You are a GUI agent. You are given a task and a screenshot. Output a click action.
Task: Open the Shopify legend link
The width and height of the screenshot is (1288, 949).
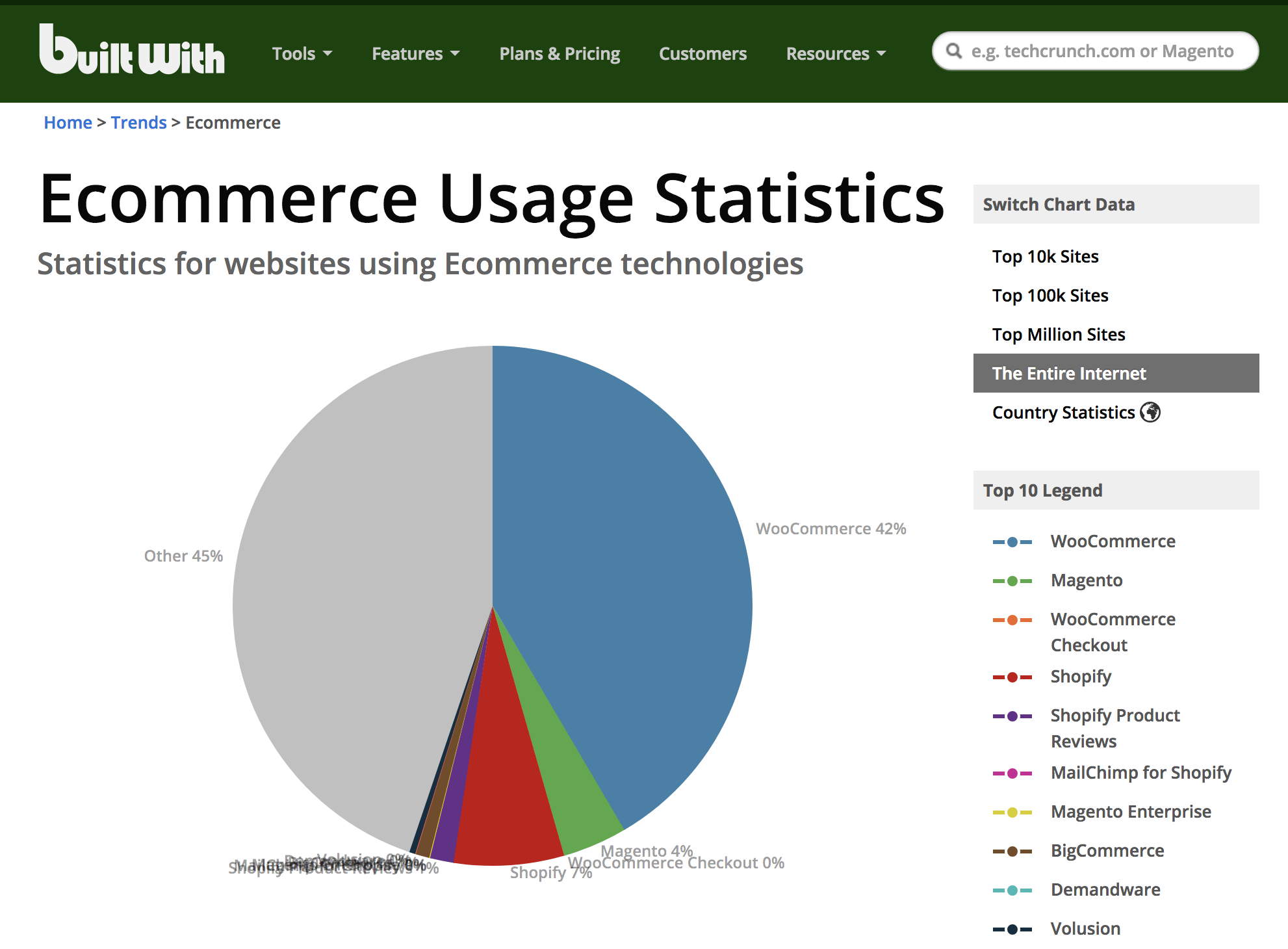point(1081,677)
